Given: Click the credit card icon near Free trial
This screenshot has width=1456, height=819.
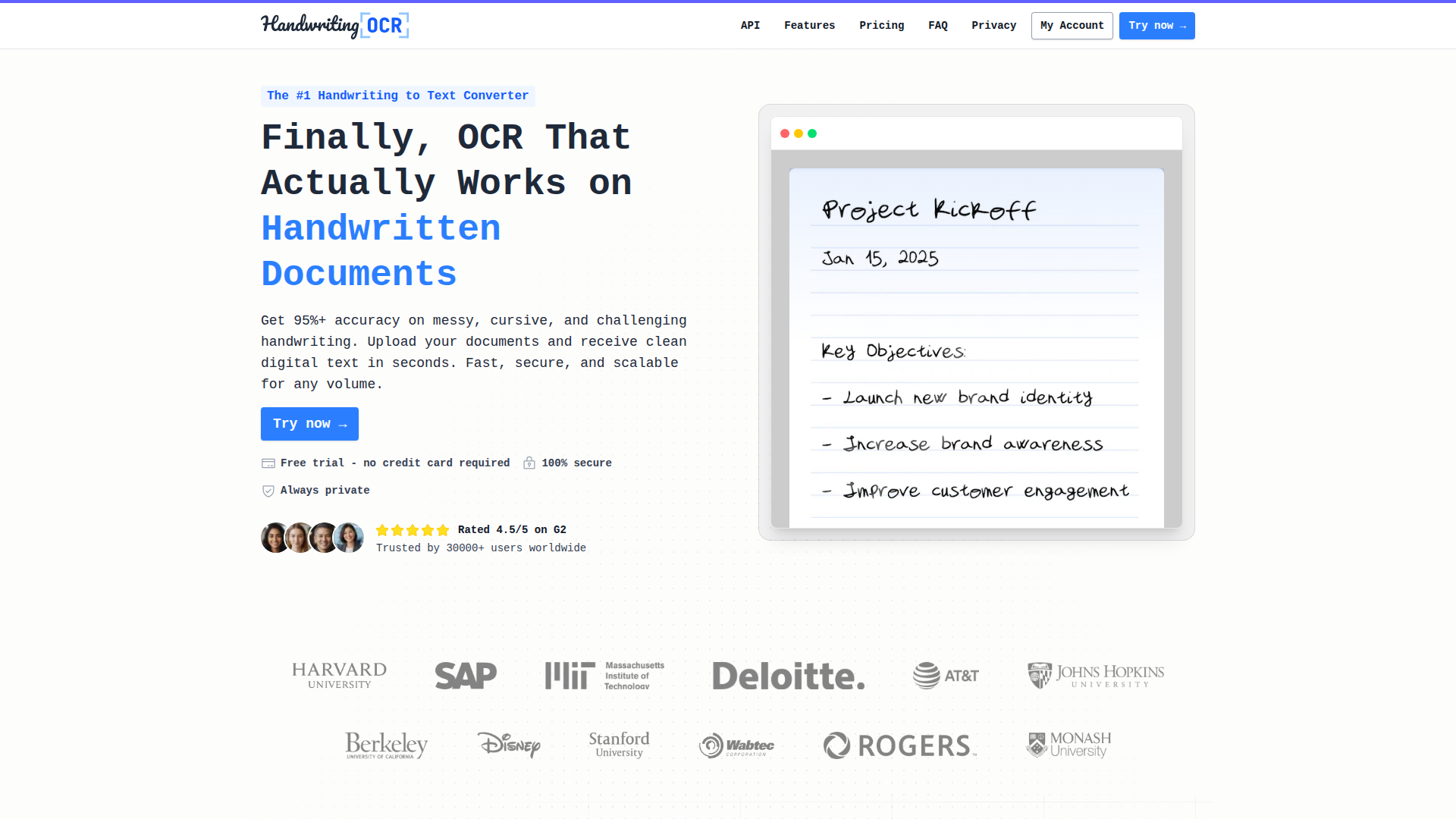Looking at the screenshot, I should (x=268, y=463).
